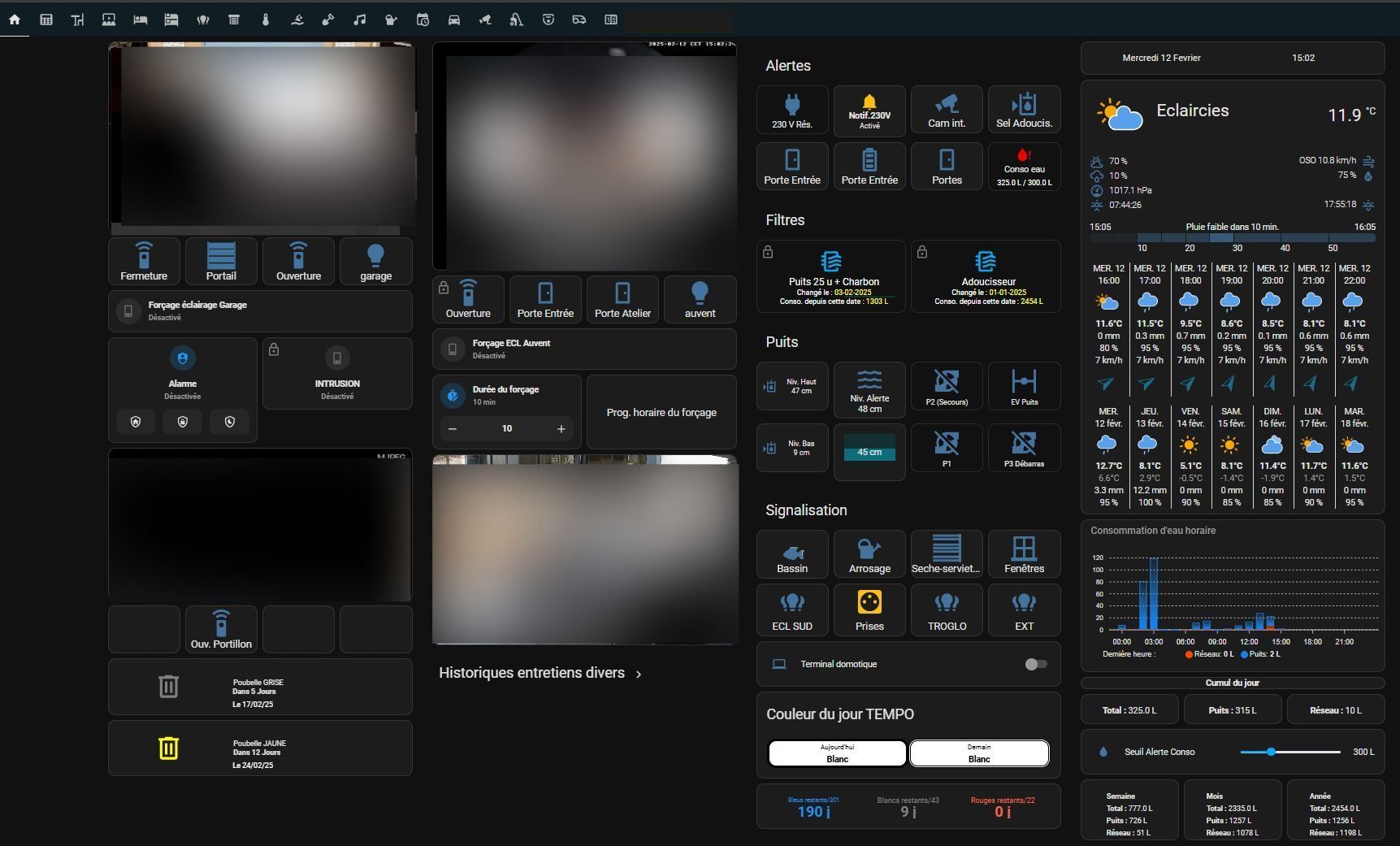The width and height of the screenshot is (1400, 846).
Task: Open the Sel Adoucis. alert tile
Action: pos(1024,111)
